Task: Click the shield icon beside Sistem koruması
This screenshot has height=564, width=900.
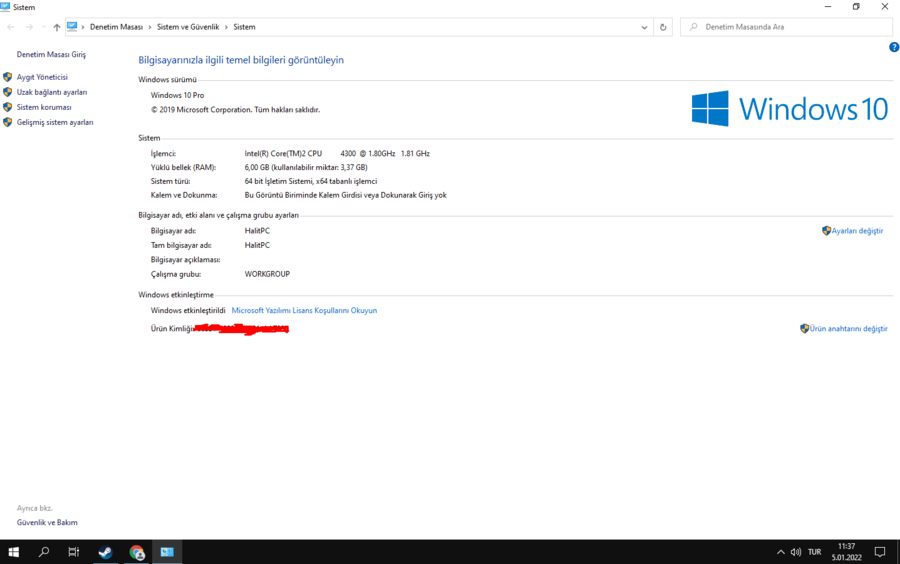Action: [x=7, y=107]
